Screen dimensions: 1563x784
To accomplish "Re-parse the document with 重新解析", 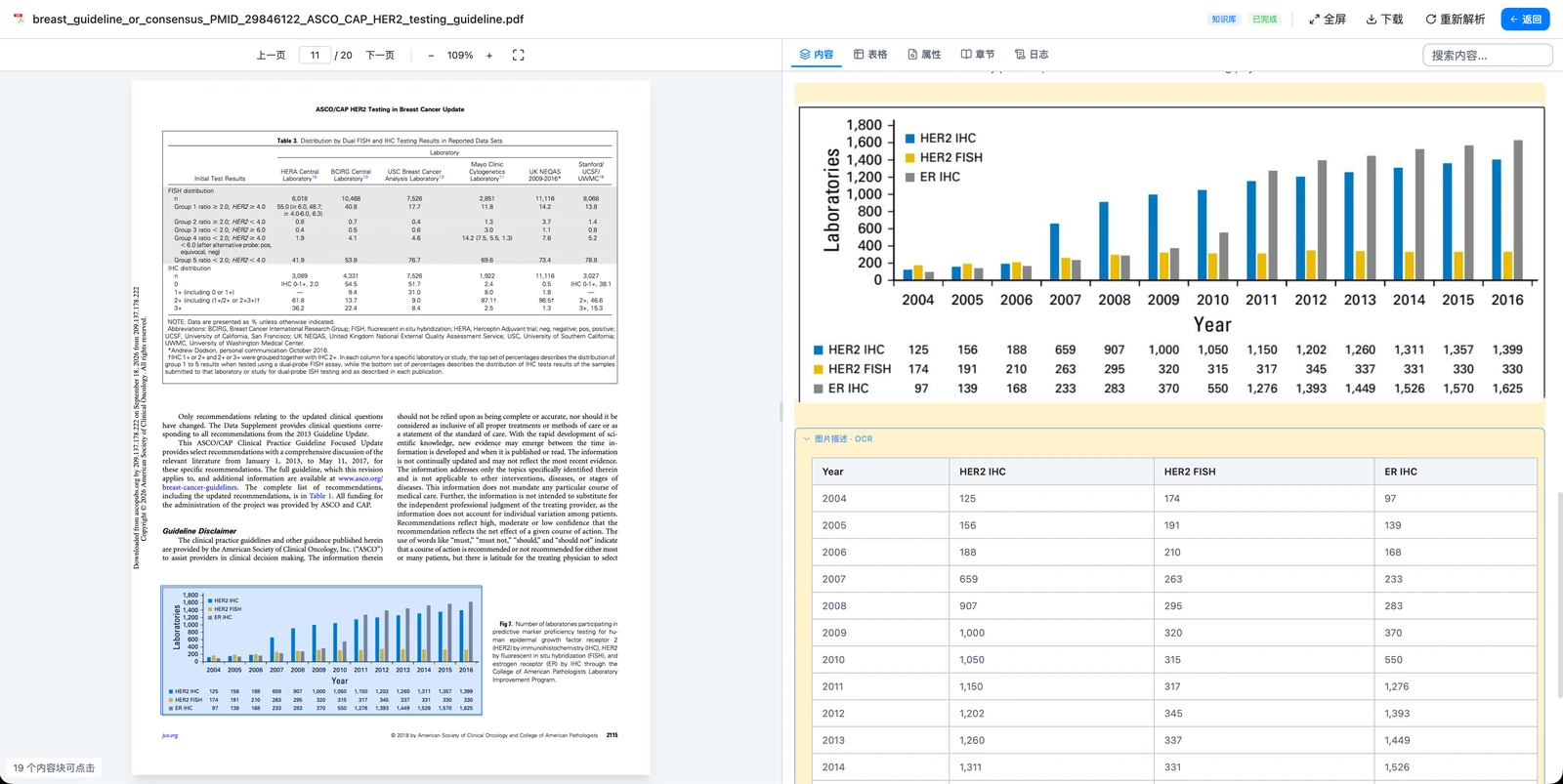I will pos(1455,19).
